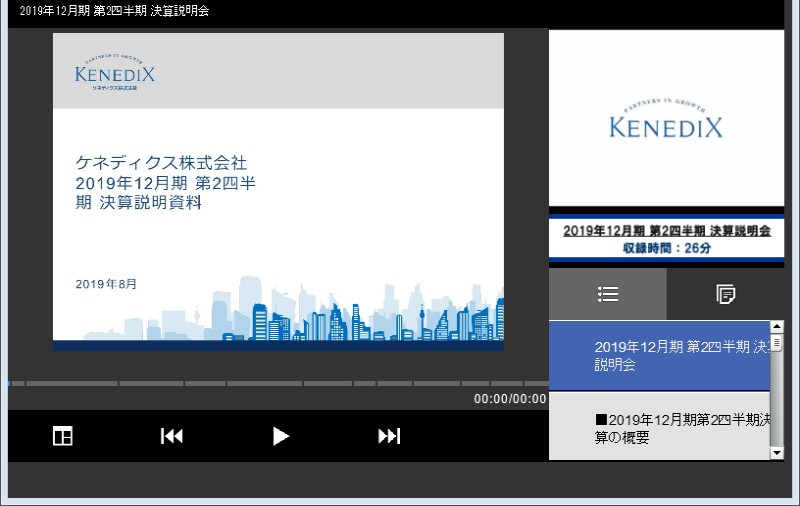Image resolution: width=800 pixels, height=506 pixels.
Task: Click the video seek progress bar
Action: (x=279, y=383)
